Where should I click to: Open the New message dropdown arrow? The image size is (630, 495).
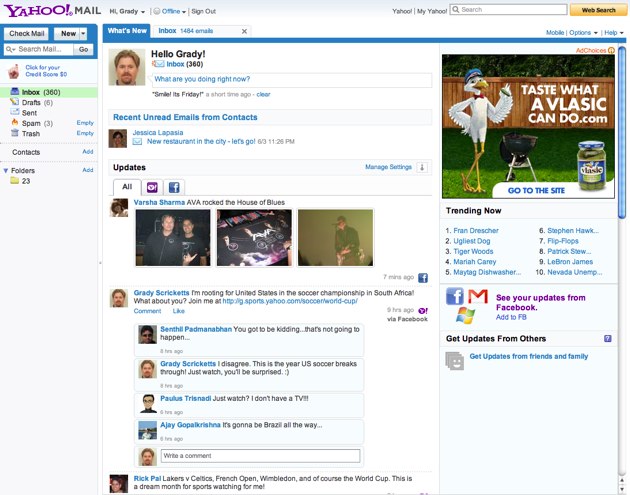coord(83,33)
